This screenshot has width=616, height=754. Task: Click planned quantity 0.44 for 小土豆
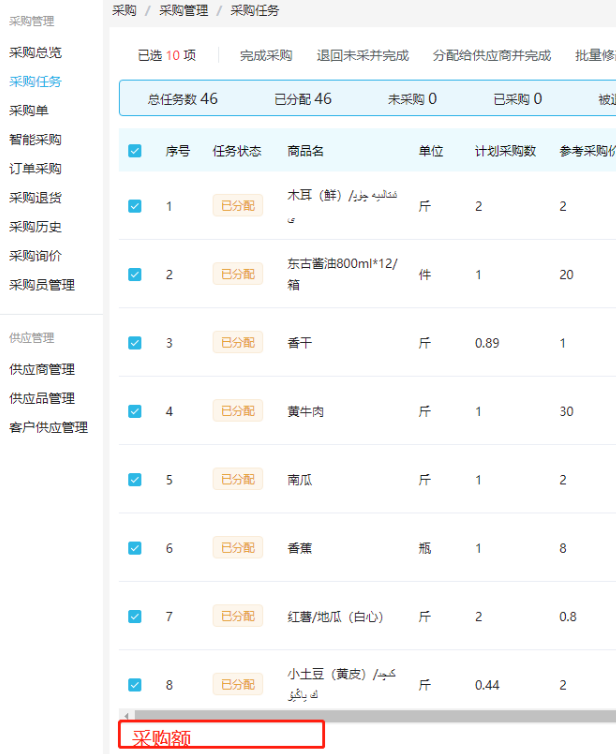coord(487,685)
